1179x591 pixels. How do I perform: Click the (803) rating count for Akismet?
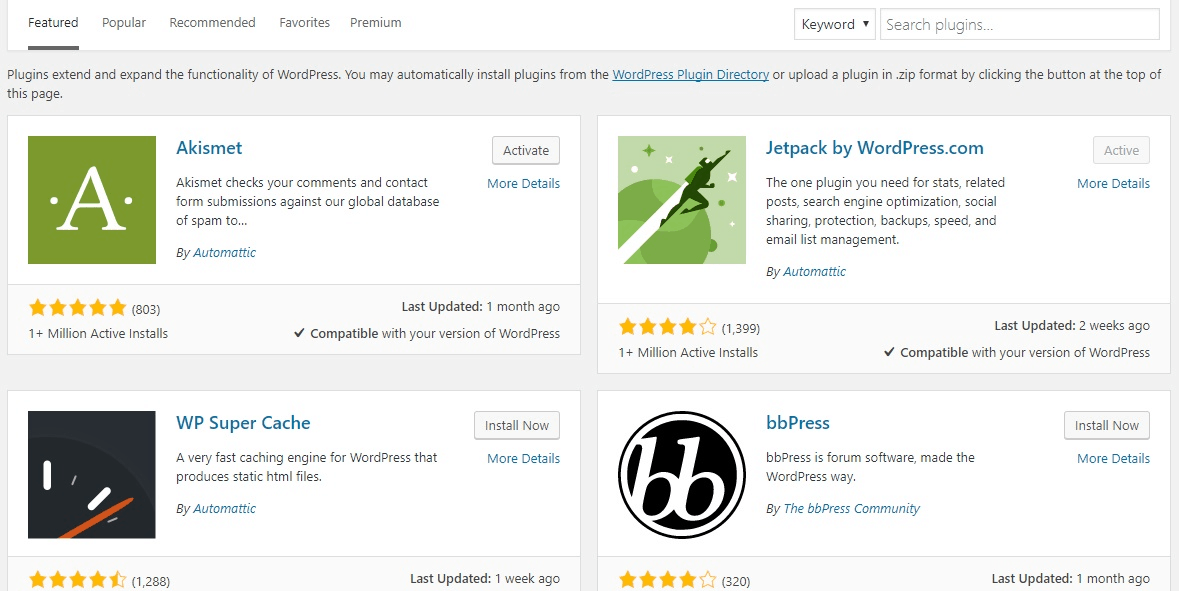point(146,309)
